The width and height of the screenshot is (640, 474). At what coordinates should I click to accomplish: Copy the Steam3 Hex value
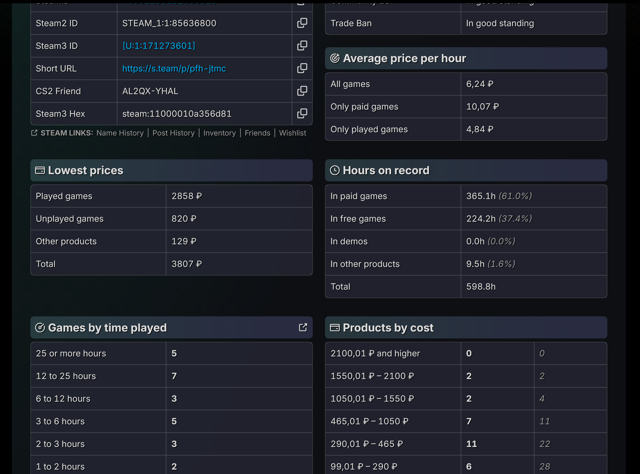[x=302, y=113]
